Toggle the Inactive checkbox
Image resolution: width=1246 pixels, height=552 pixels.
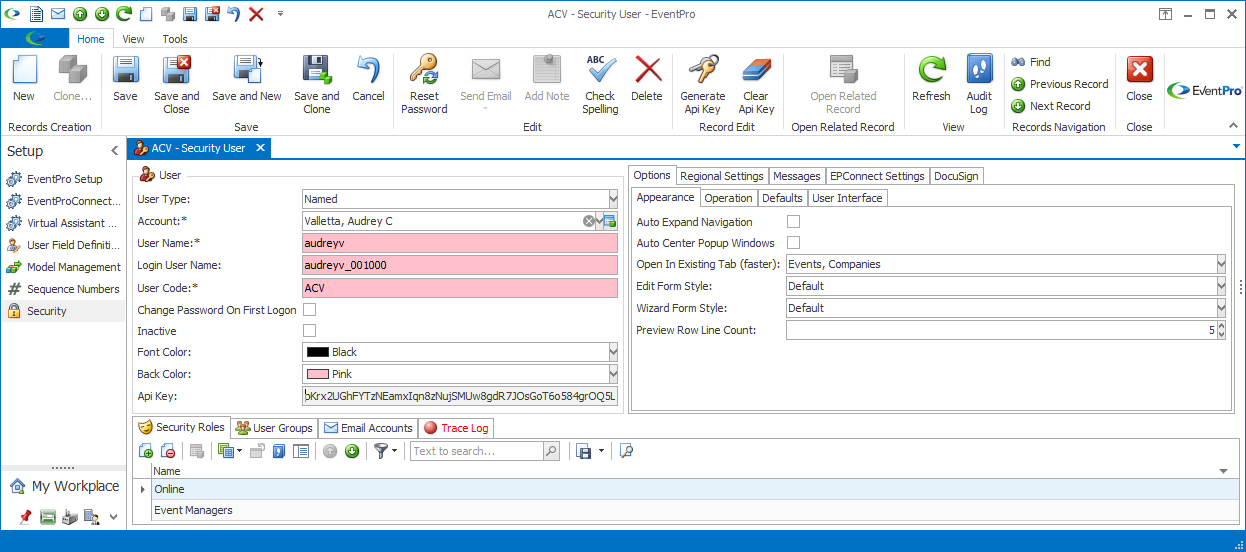(x=309, y=330)
